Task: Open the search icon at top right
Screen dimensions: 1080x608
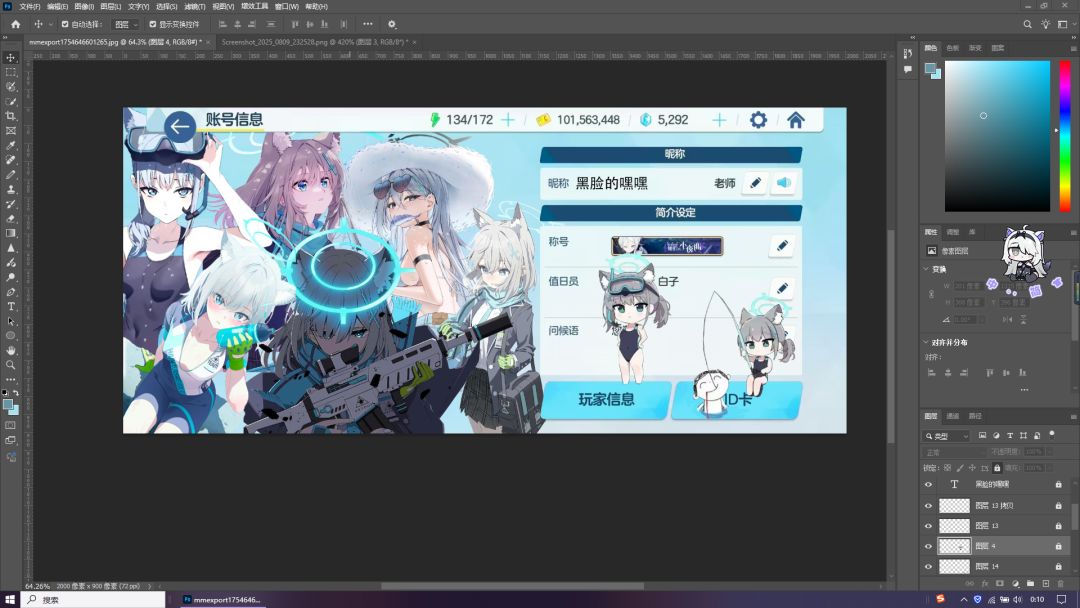Action: point(1027,24)
